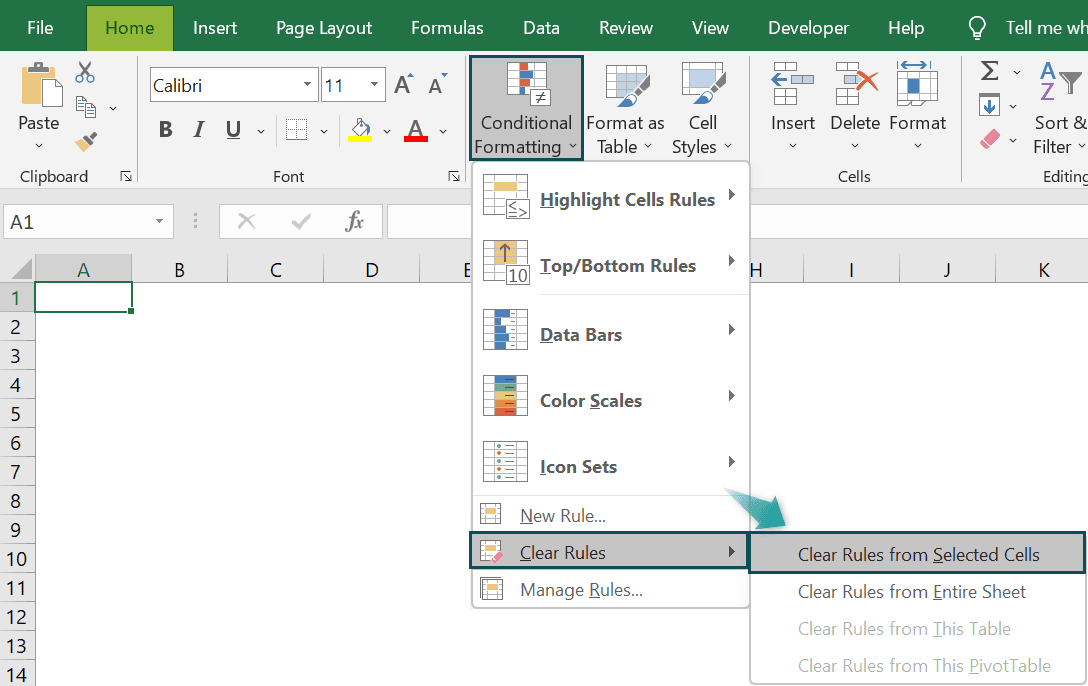The image size is (1088, 686).
Task: Open Top/Bottom Rules submenu
Action: 611,265
